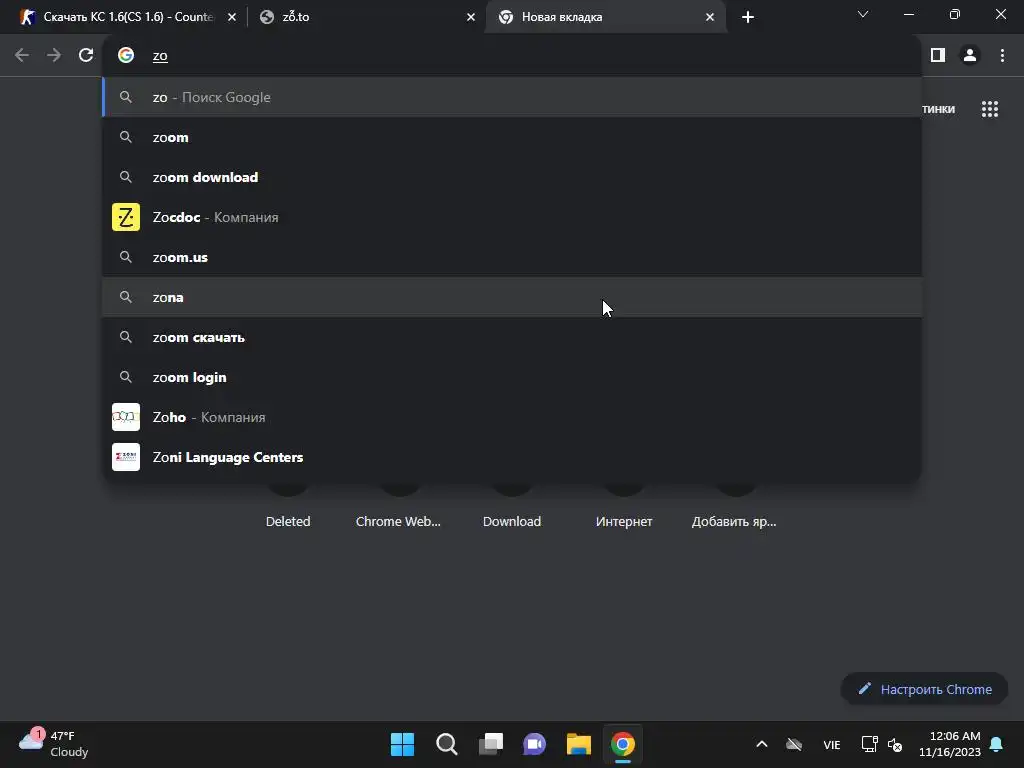Open File Explorer from taskbar
This screenshot has width=1024, height=768.
pos(579,744)
